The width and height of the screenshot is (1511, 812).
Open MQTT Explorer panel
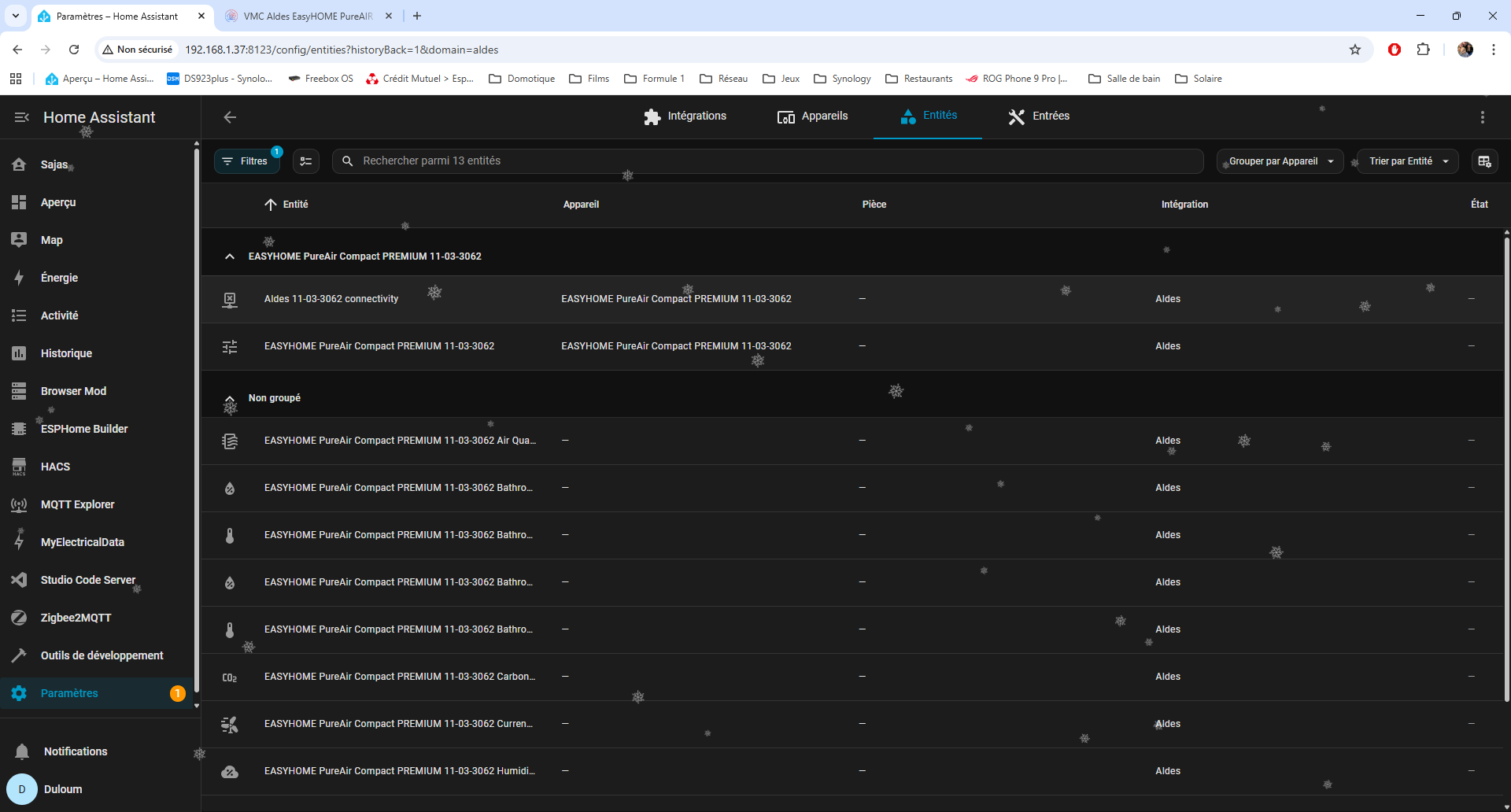coord(96,504)
